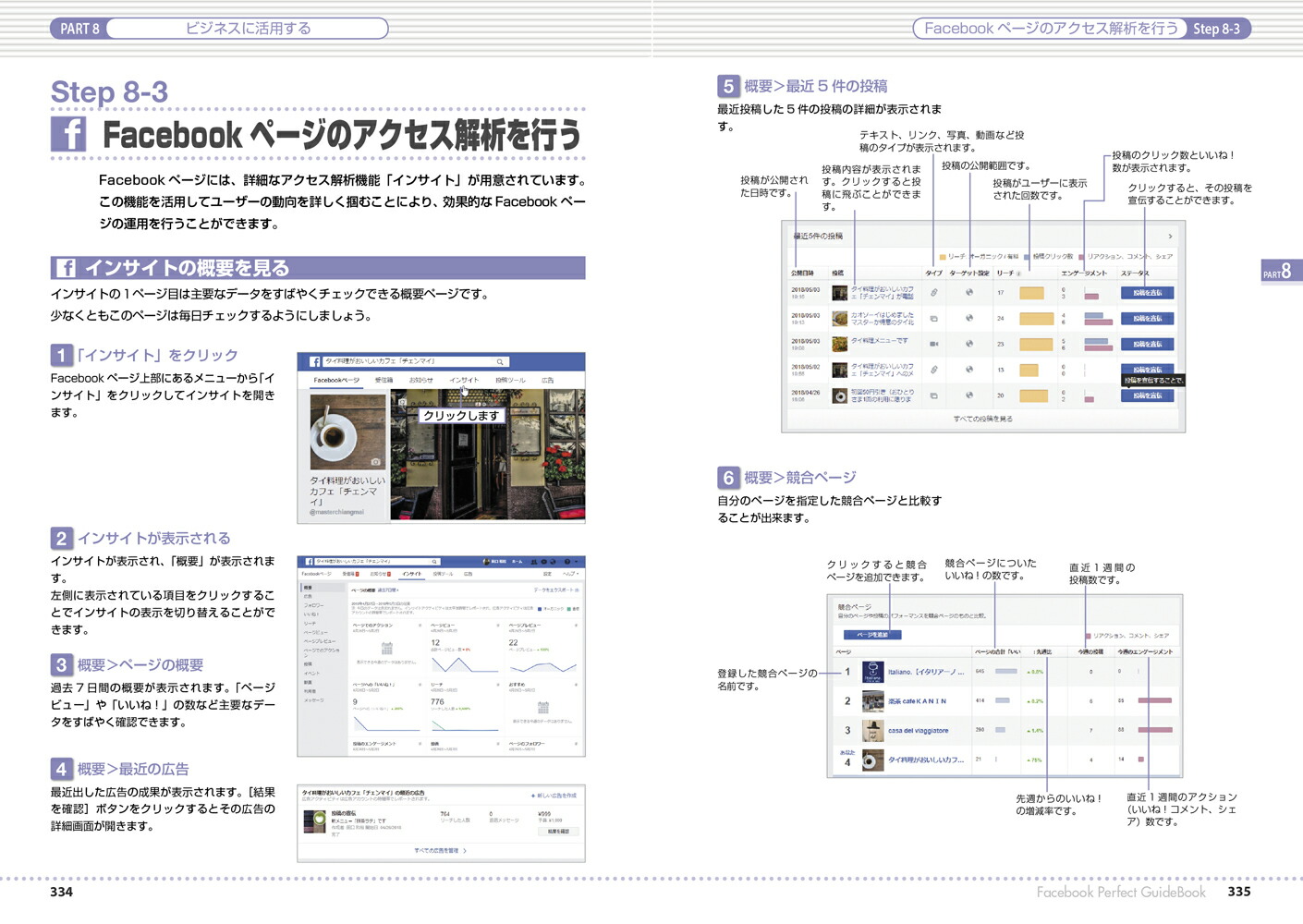Click the インサイト tab under the クリックします callout
1303x924 pixels.
coord(464,380)
